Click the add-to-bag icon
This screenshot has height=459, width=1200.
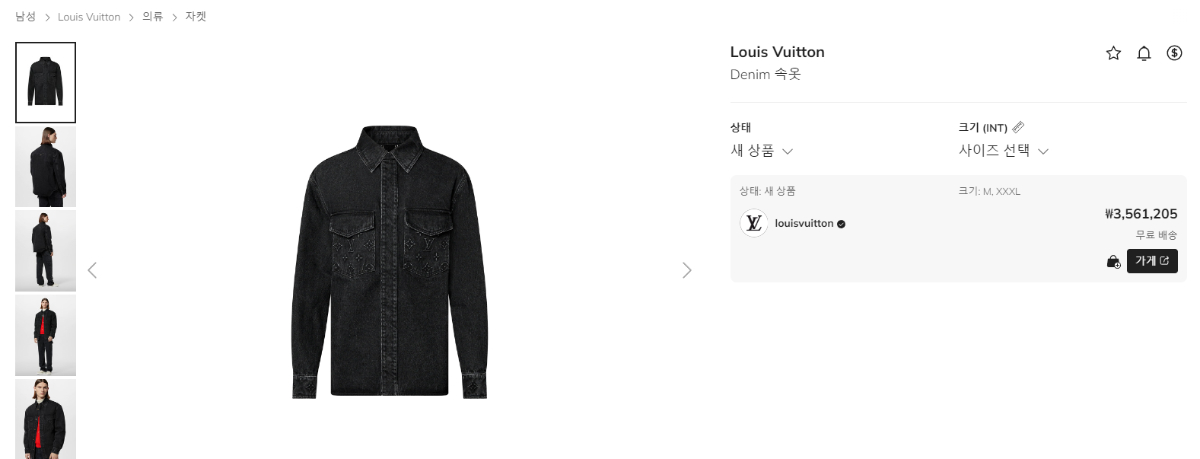coord(1113,262)
